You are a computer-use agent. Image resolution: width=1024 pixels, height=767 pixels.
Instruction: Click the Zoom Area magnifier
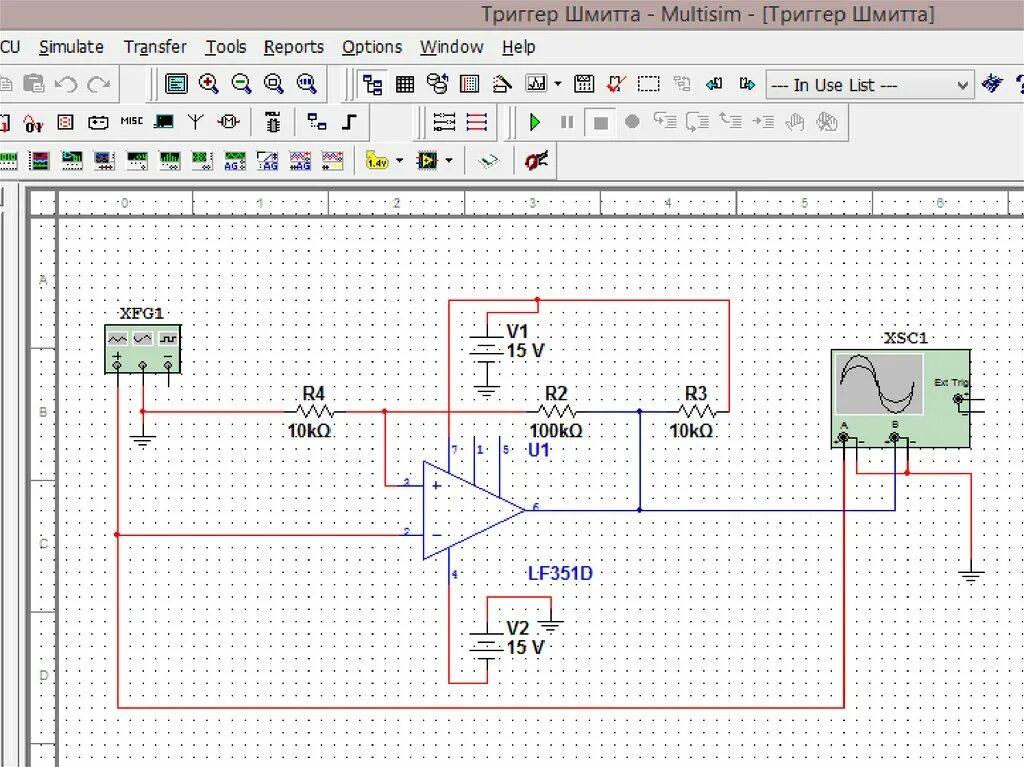[274, 84]
